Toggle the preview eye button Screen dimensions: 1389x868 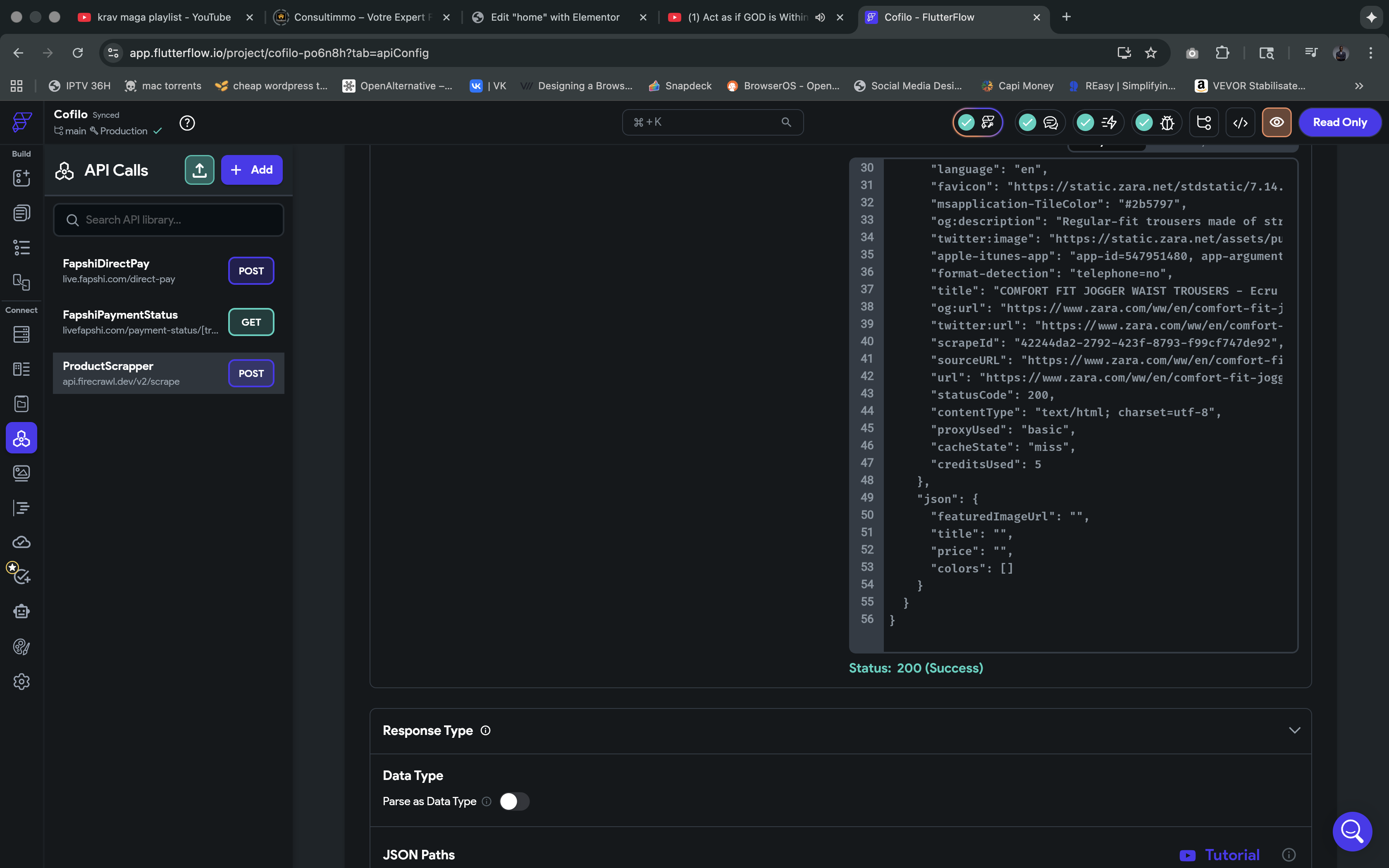(1277, 122)
